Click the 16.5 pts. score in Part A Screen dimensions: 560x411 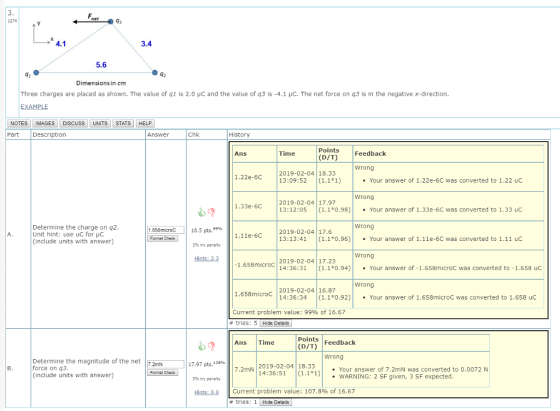point(206,230)
